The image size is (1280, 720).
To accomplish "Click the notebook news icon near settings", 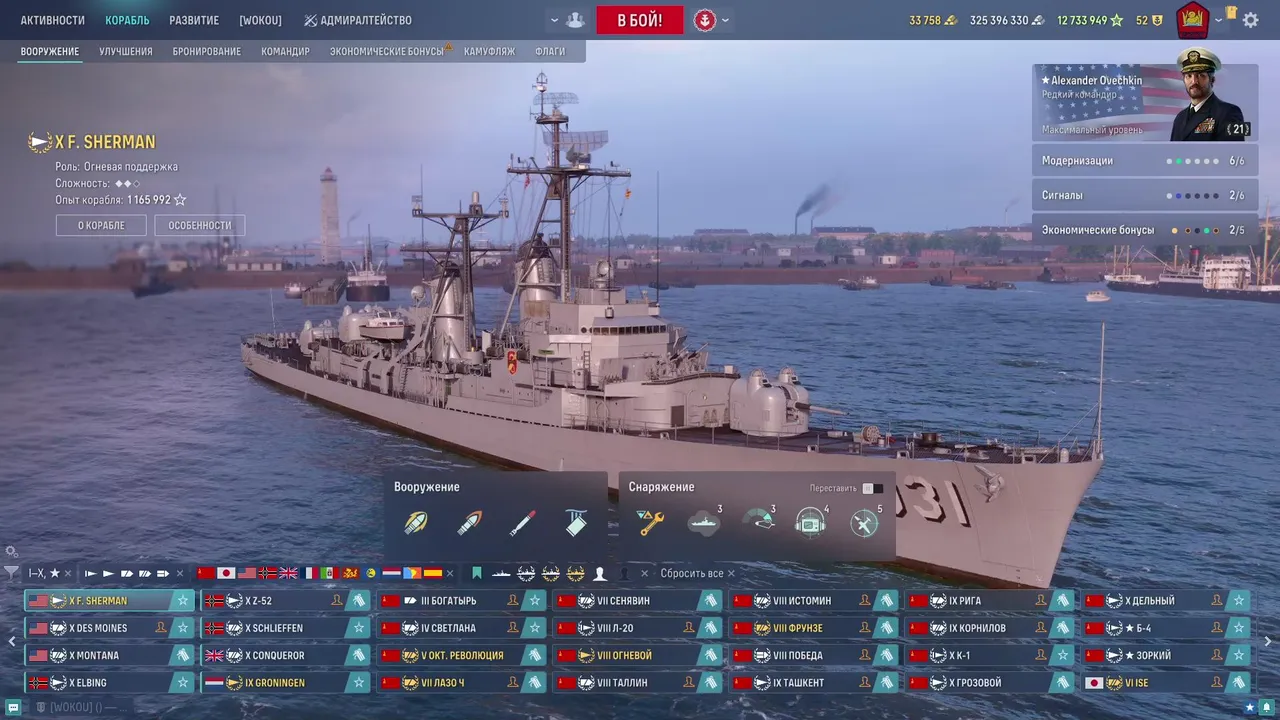I will [x=1232, y=14].
